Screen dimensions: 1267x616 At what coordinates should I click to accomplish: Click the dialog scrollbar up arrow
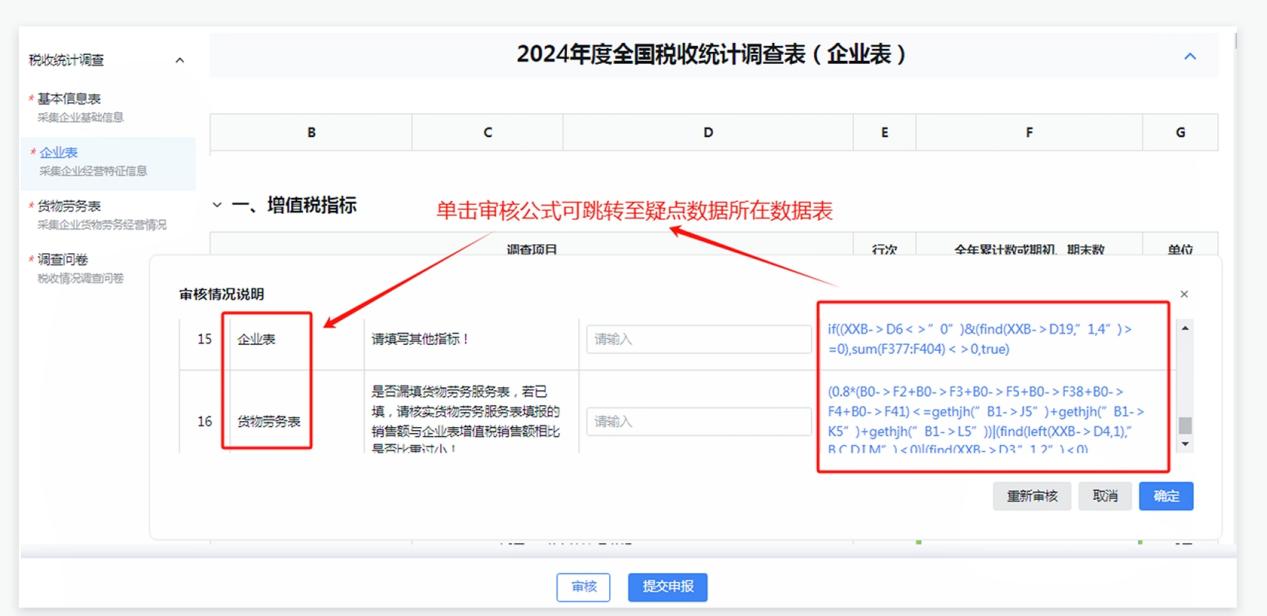point(1186,328)
